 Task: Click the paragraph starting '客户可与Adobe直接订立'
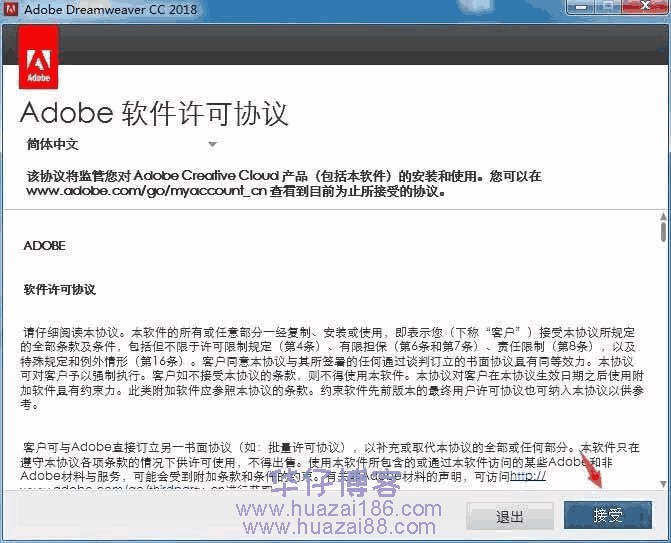[330, 466]
